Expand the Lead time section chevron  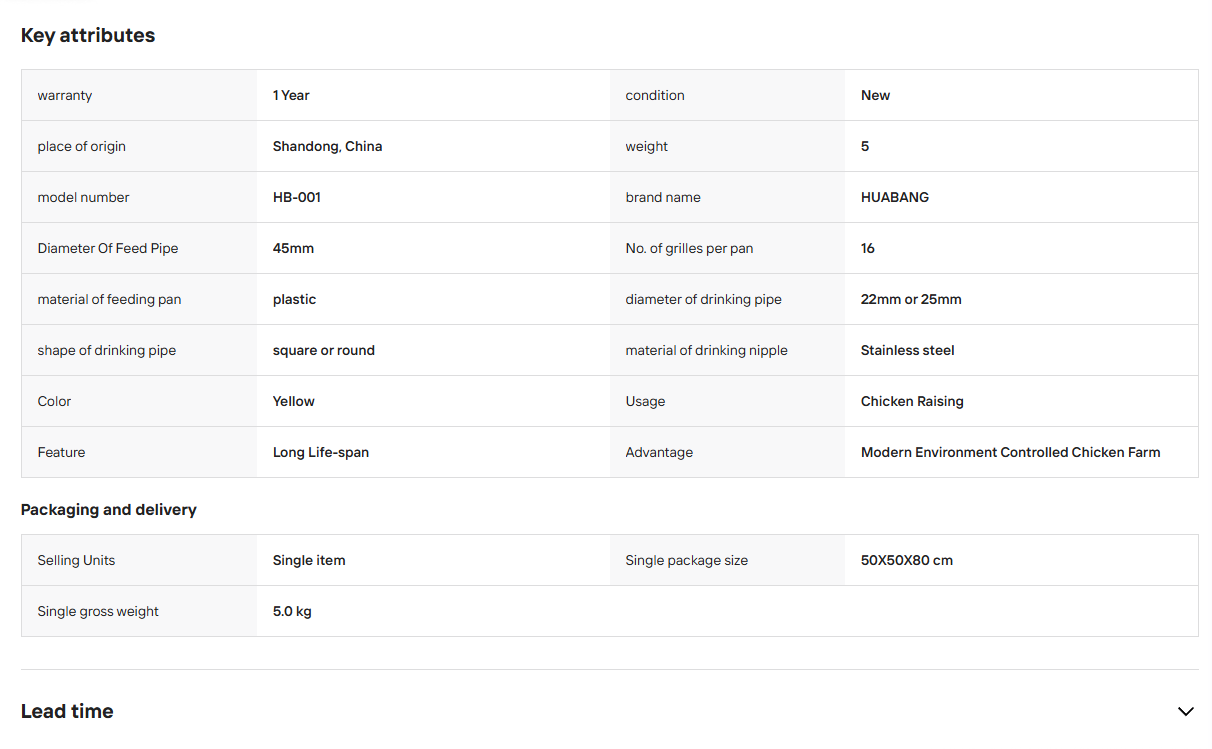click(1185, 712)
